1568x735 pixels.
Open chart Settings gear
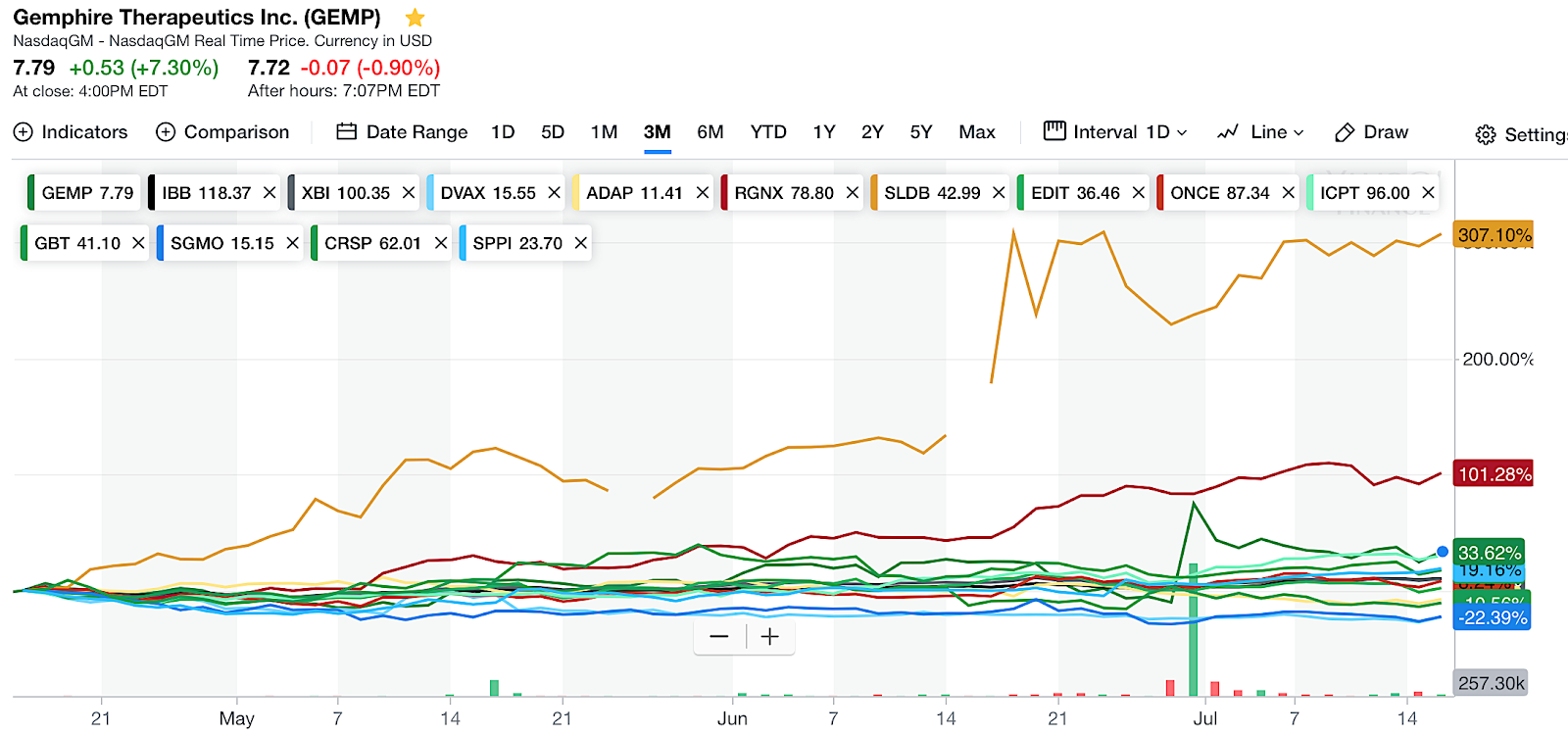(x=1486, y=135)
